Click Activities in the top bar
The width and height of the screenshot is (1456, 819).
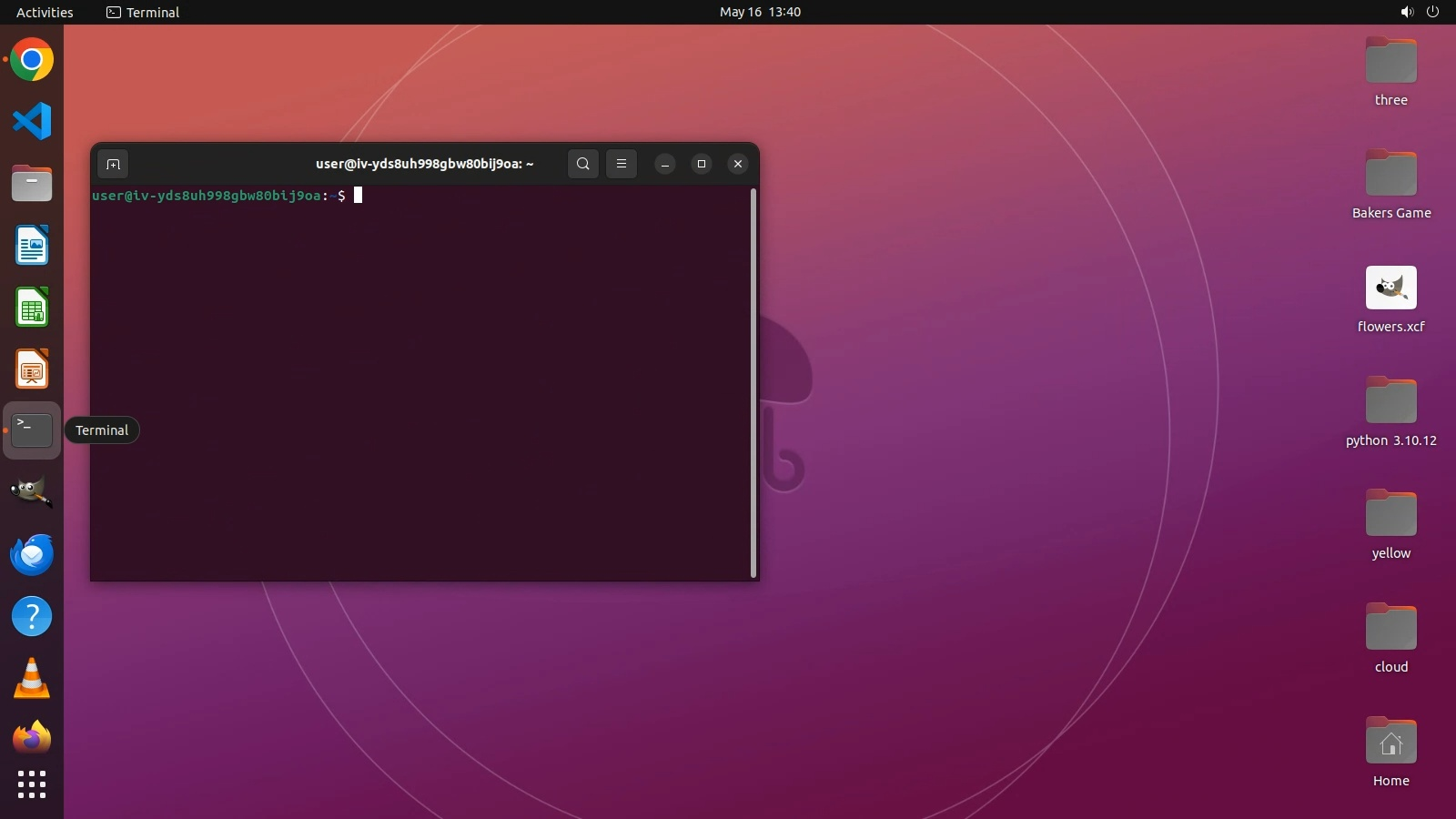(x=45, y=12)
